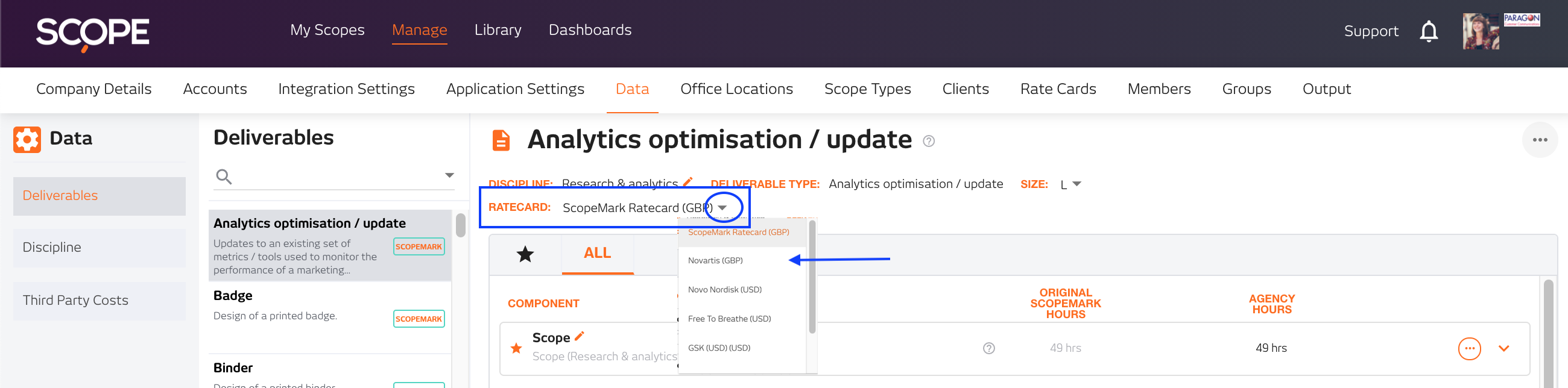Edit Scope component name pencil
Viewport: 1568px width, 388px height.
point(580,336)
